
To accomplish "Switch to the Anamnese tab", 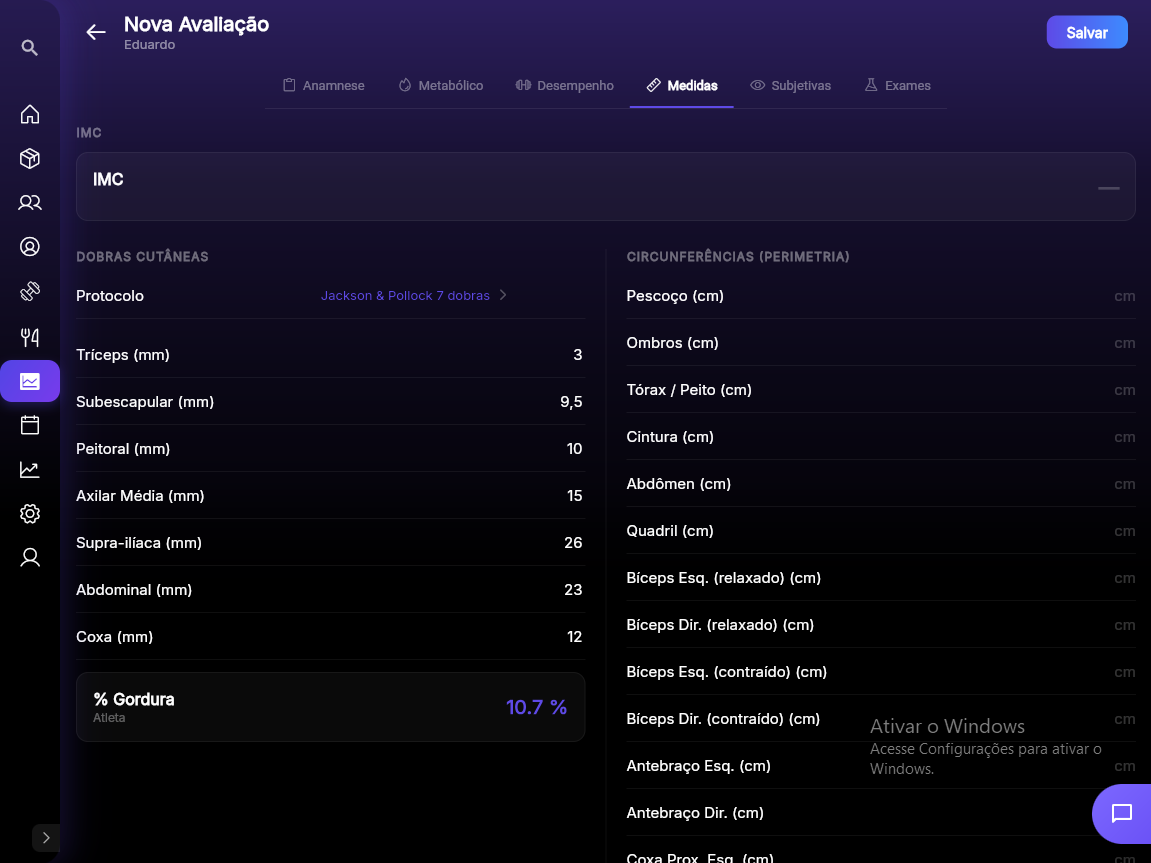I will point(324,85).
